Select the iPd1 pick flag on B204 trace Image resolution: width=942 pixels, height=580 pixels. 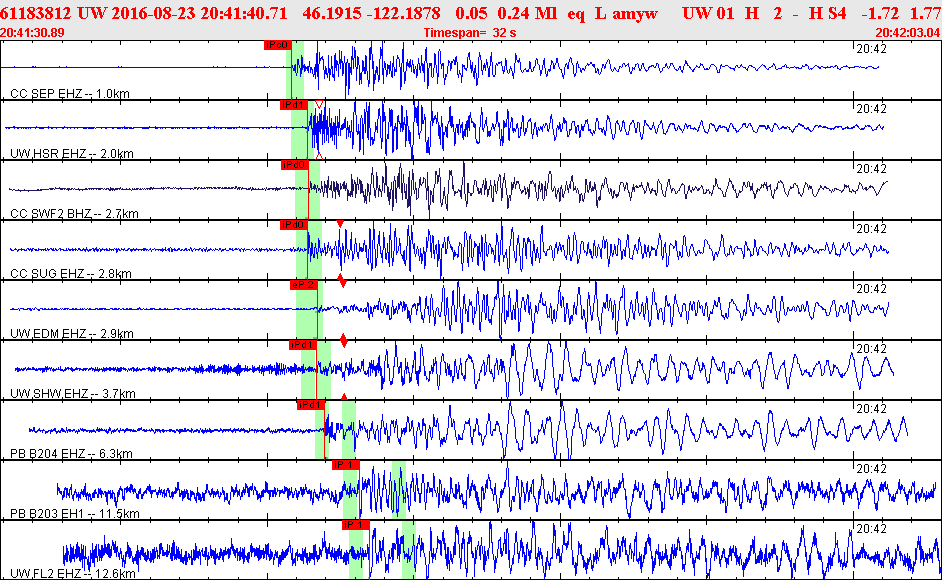[311, 405]
